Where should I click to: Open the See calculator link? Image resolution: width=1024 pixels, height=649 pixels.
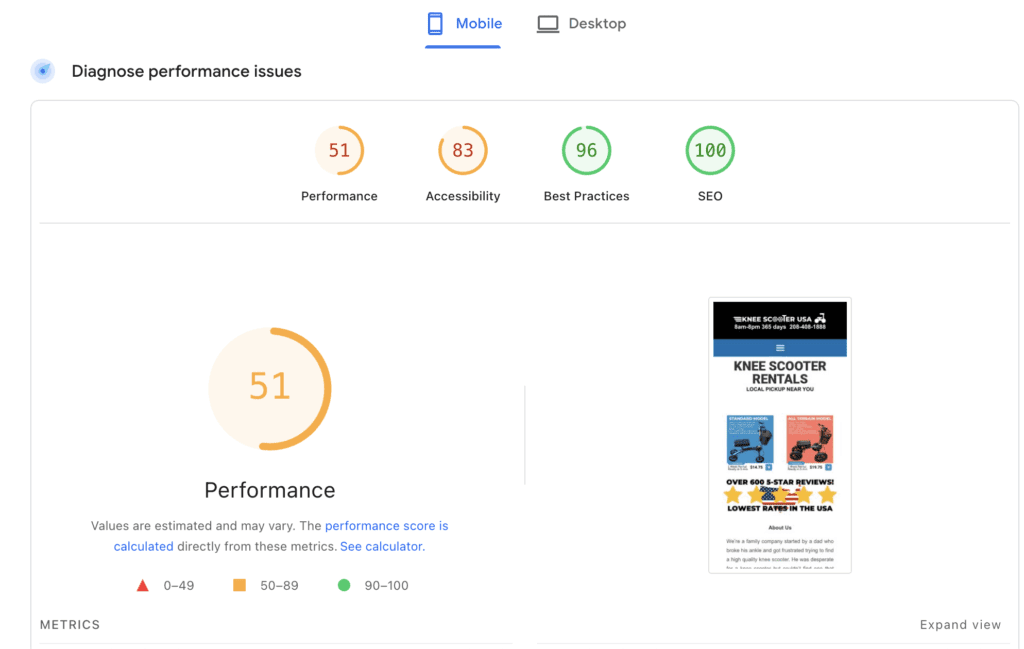381,547
